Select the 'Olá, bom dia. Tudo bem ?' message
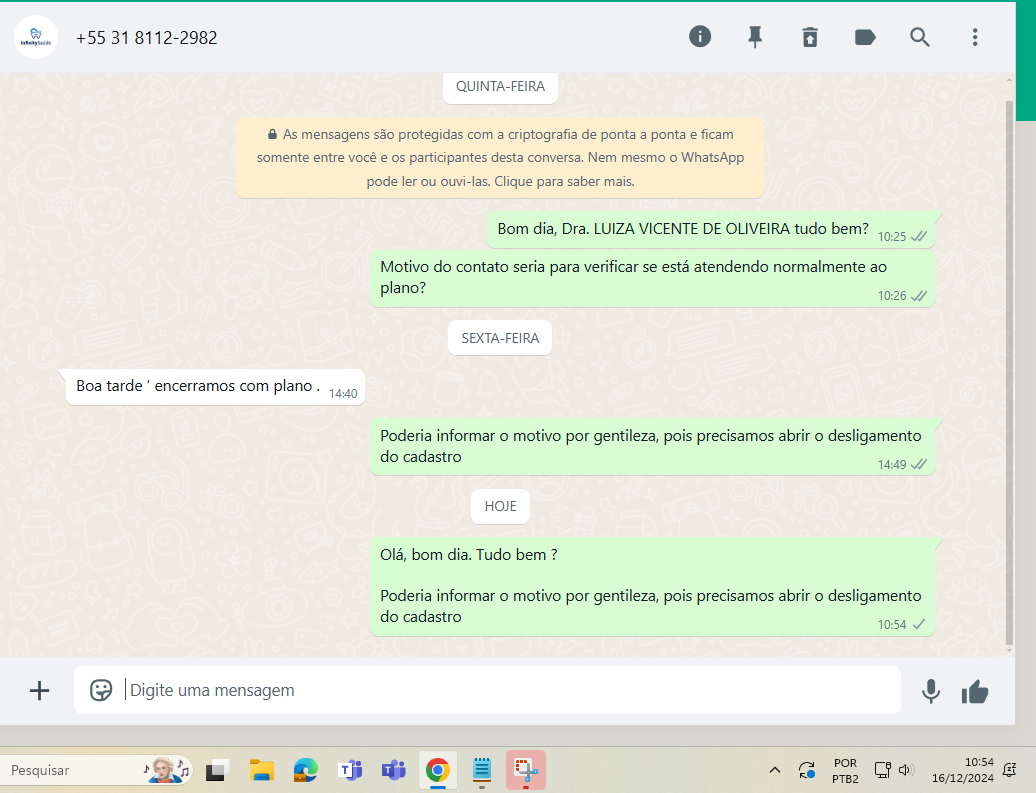Viewport: 1036px width, 793px height. point(652,587)
